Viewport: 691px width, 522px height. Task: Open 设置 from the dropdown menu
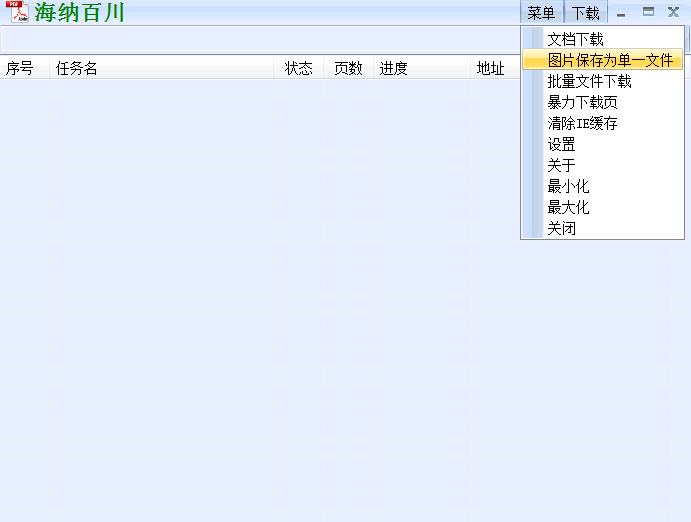(x=561, y=144)
